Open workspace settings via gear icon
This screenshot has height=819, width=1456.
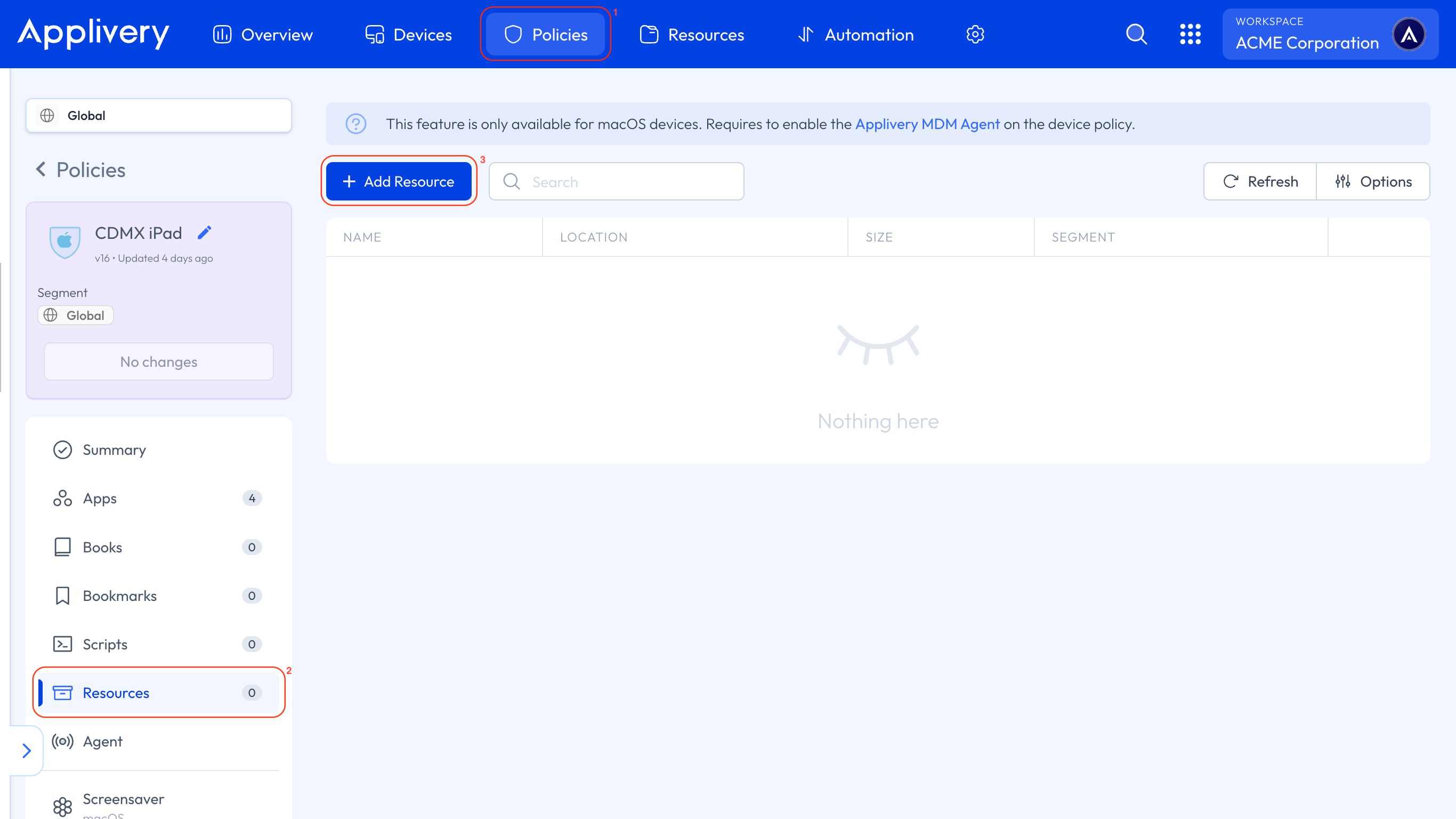[x=975, y=34]
